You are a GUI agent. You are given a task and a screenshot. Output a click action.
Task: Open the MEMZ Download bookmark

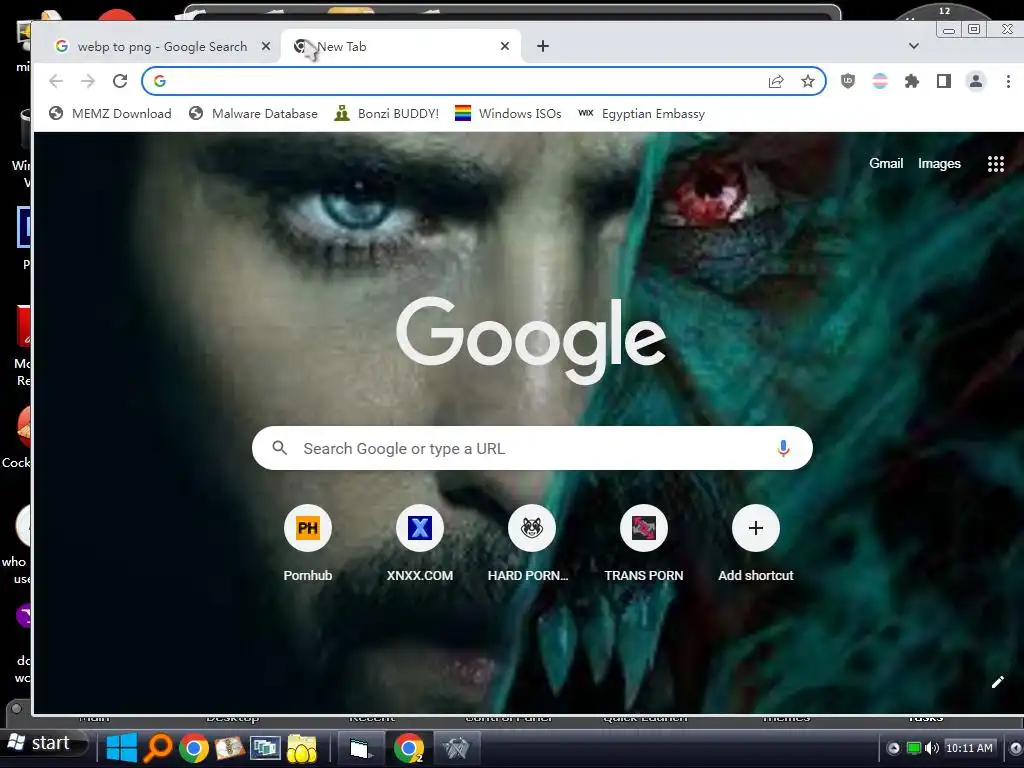[110, 114]
